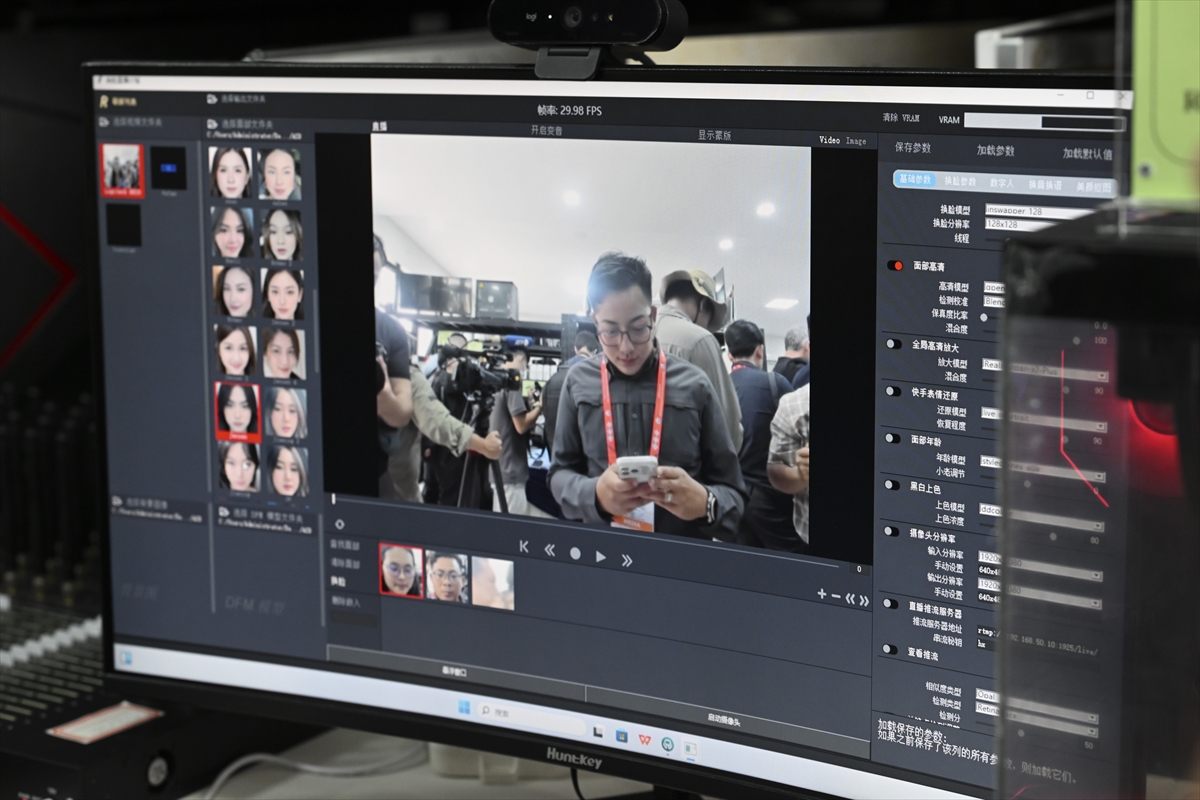1200x800 pixels.
Task: Click 查找面部 in the face list panel
Action: pyautogui.click(x=344, y=546)
